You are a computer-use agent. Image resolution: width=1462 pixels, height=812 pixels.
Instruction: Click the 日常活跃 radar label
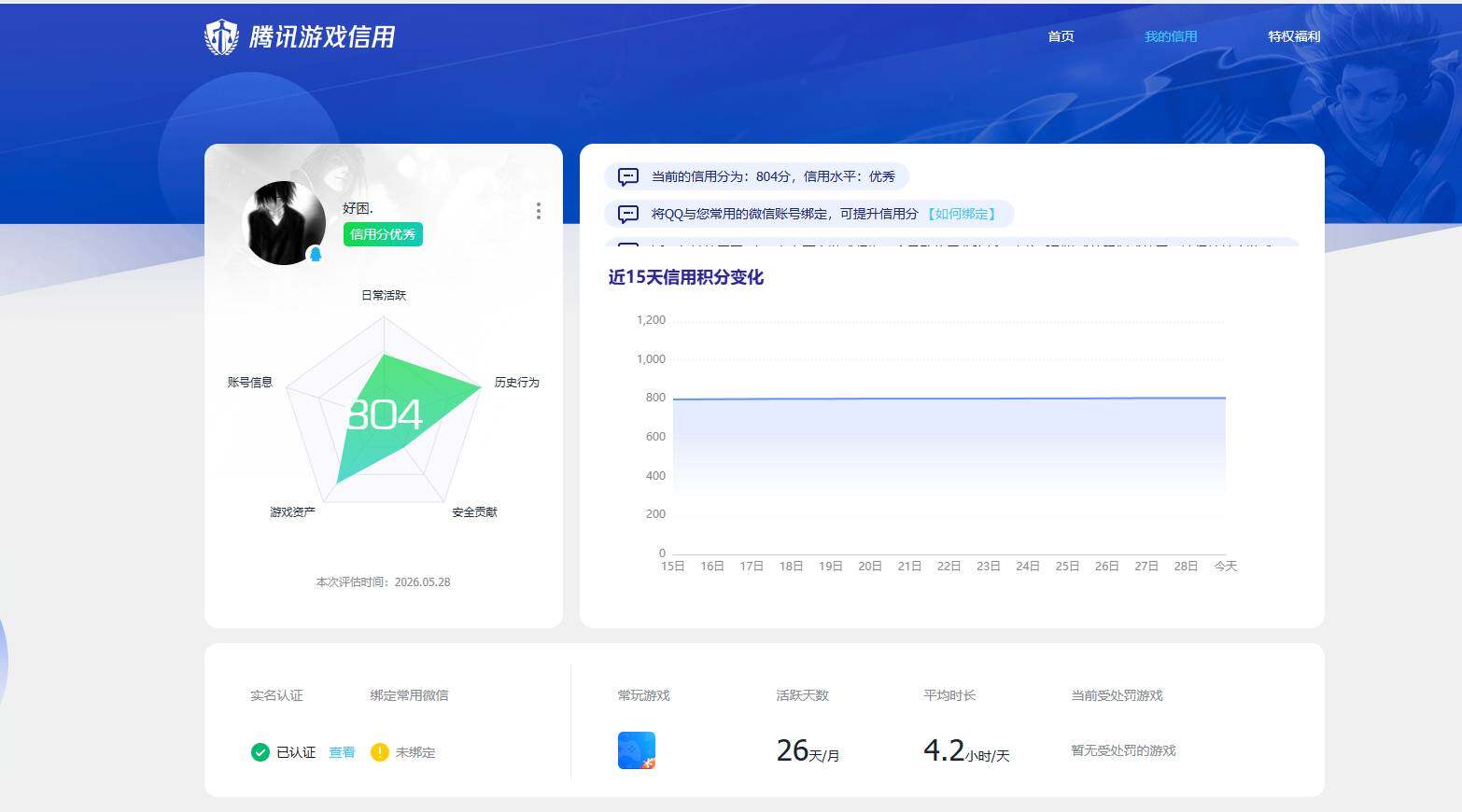[384, 295]
